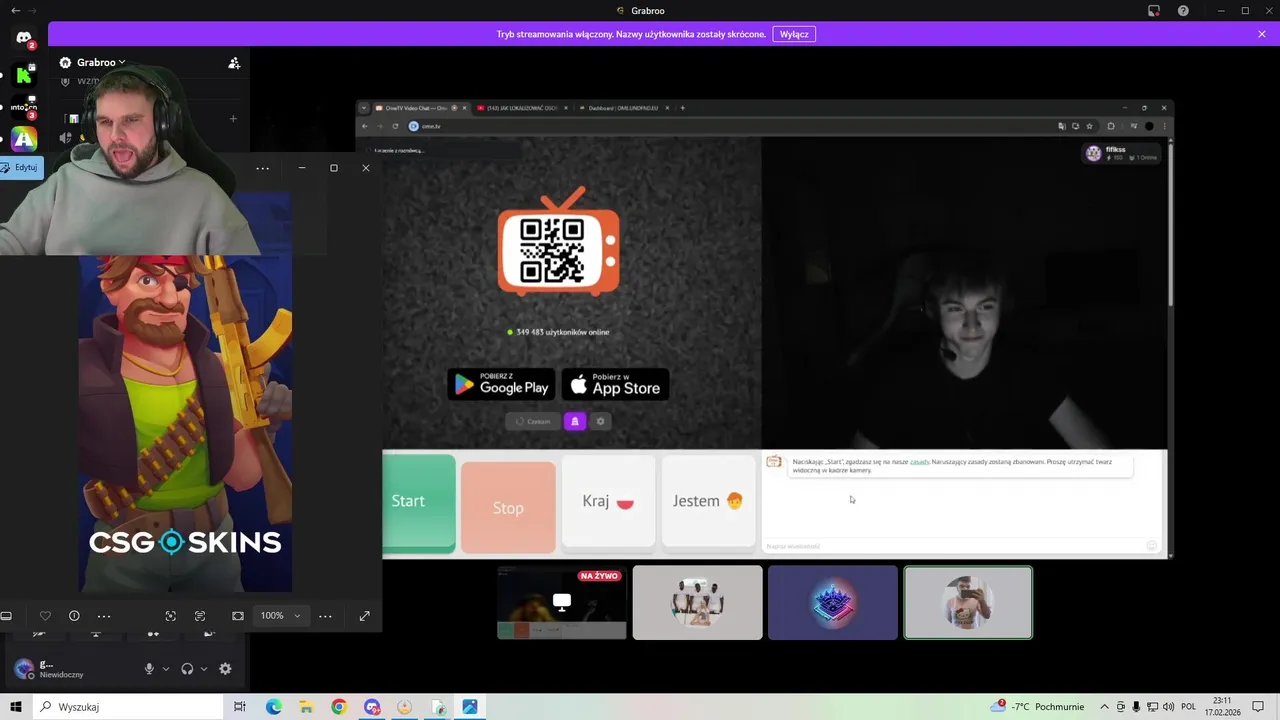Viewport: 1280px width, 720px height.
Task: Deafen audio with headphones icon
Action: (x=187, y=669)
